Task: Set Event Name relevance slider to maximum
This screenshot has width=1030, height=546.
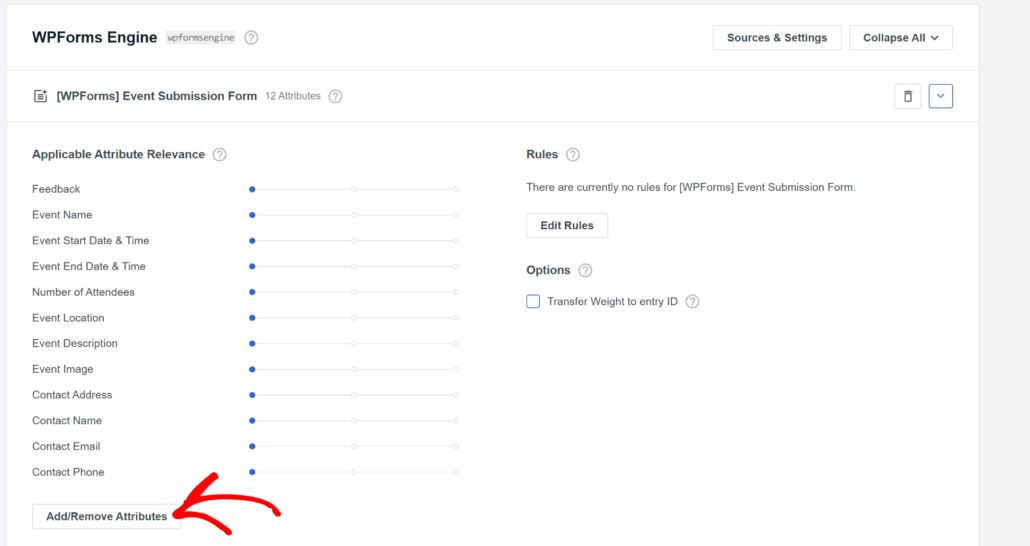Action: coord(456,215)
